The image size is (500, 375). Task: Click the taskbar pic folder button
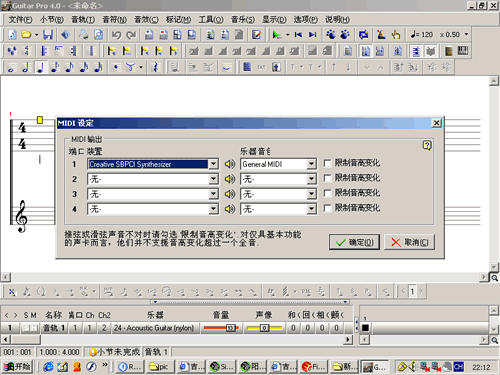coord(159,367)
